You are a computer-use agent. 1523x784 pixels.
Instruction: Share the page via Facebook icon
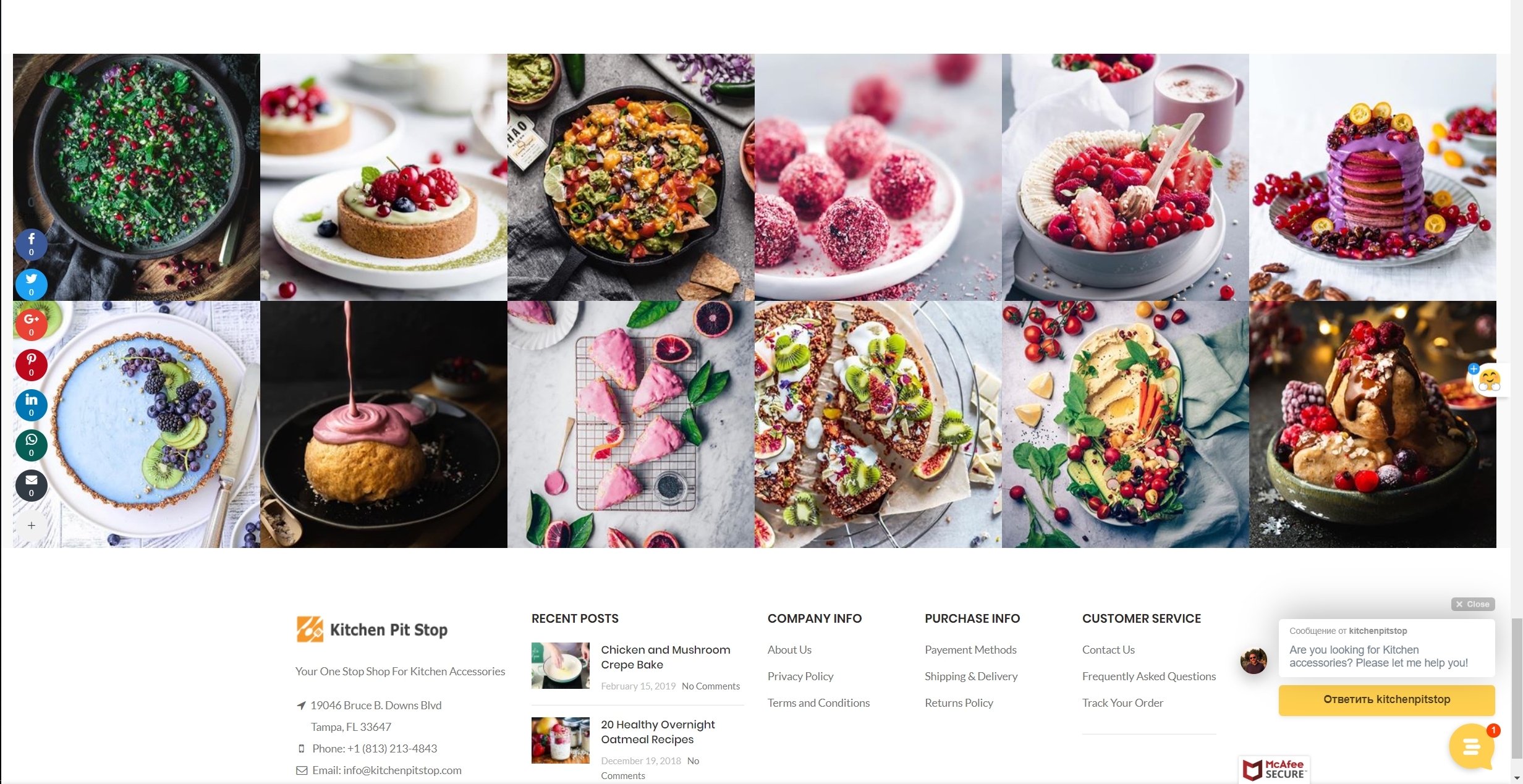point(31,245)
